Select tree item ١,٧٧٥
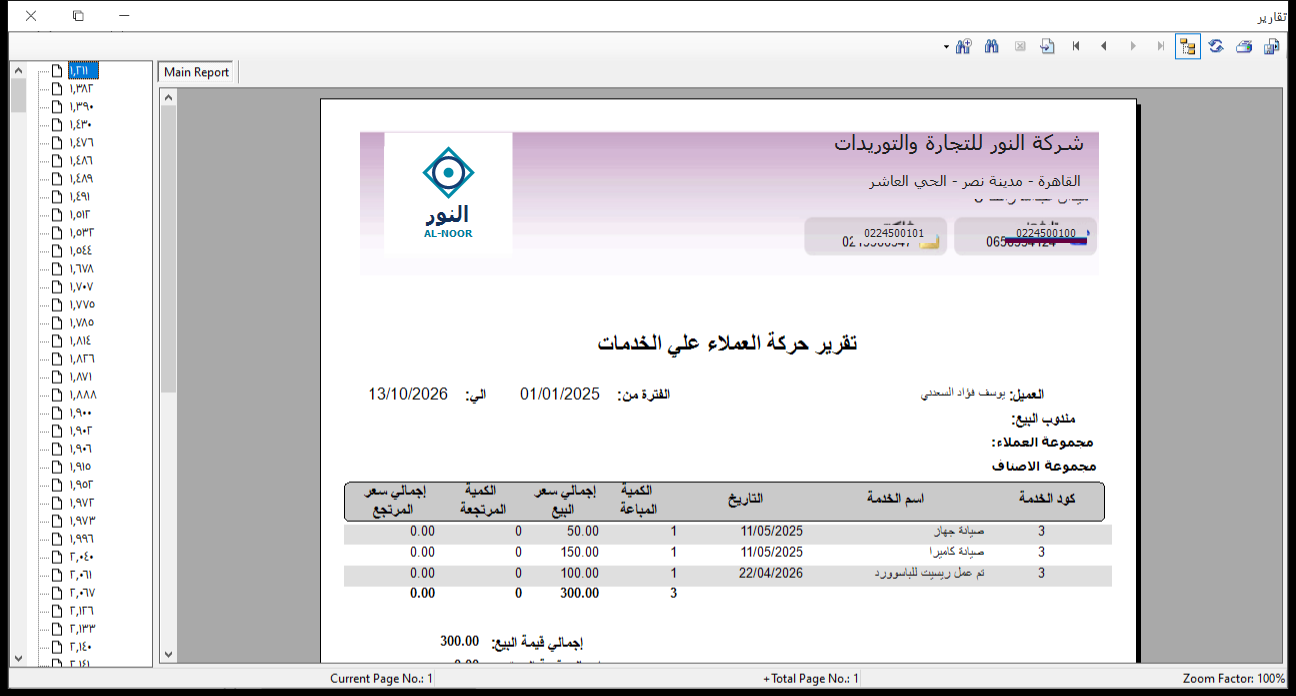This screenshot has width=1296, height=696. point(82,304)
